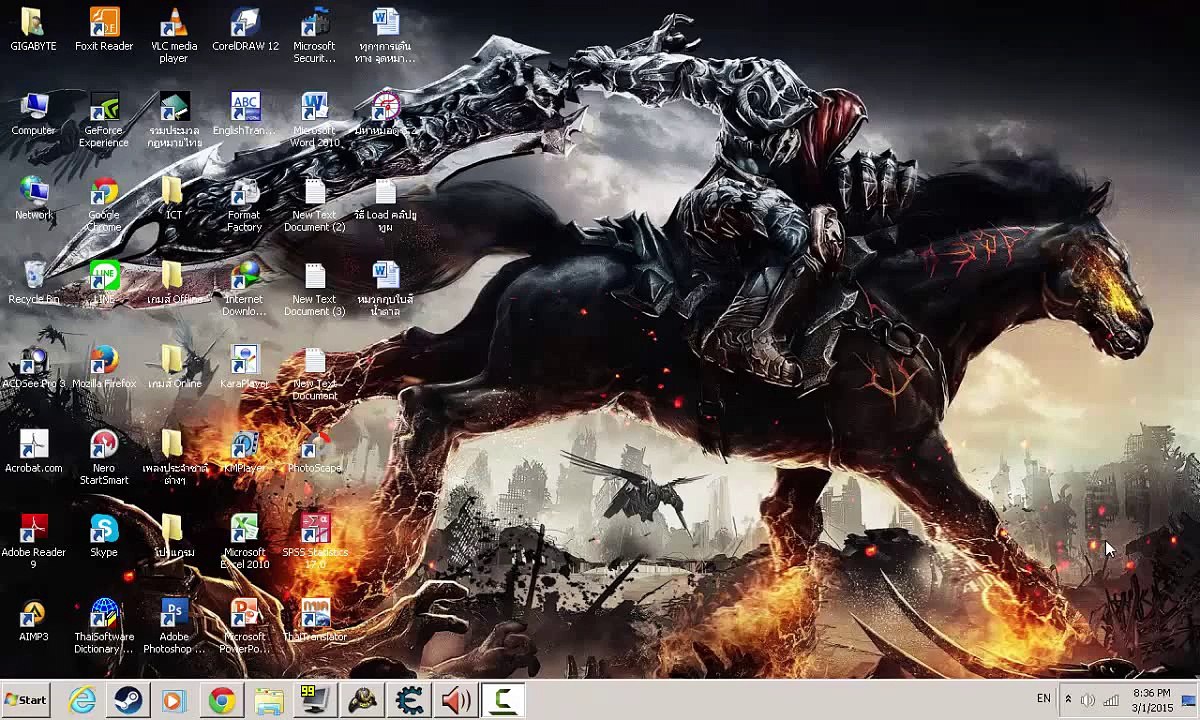Open the Word document at top row
1200x720 pixels.
click(x=385, y=36)
